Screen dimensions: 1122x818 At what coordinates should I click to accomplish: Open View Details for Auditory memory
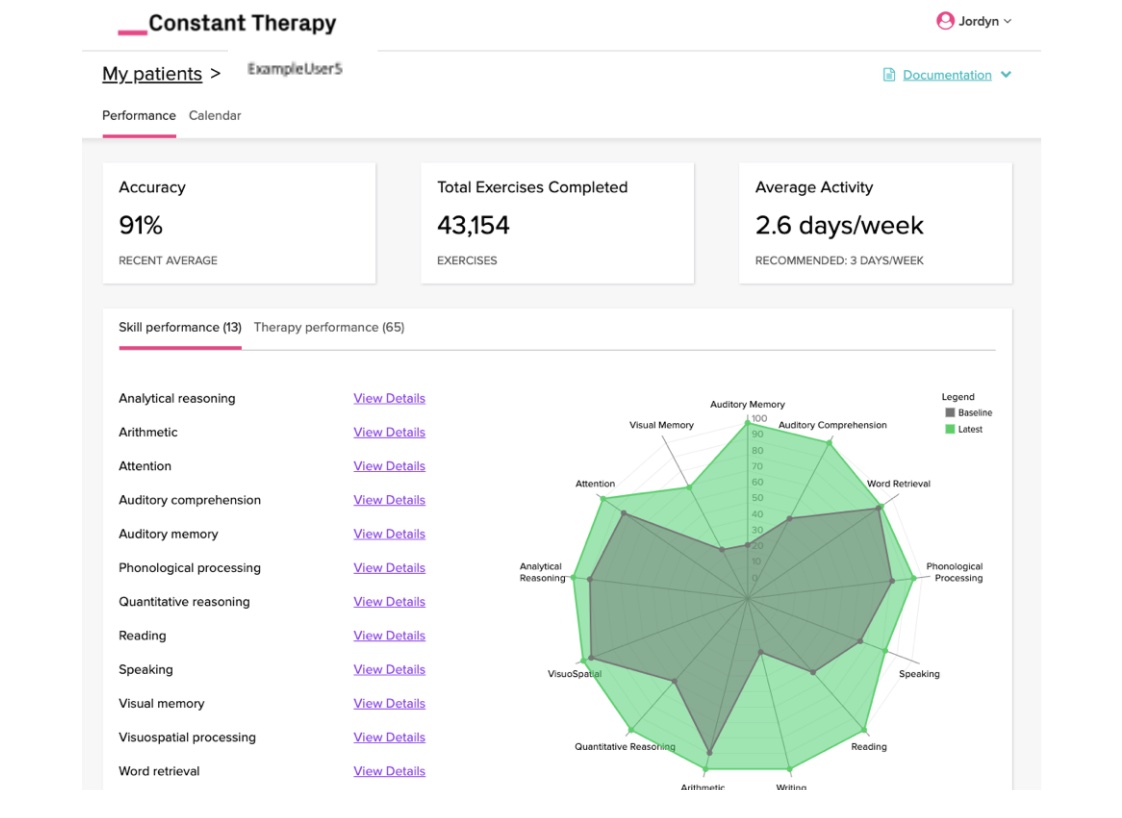point(389,534)
